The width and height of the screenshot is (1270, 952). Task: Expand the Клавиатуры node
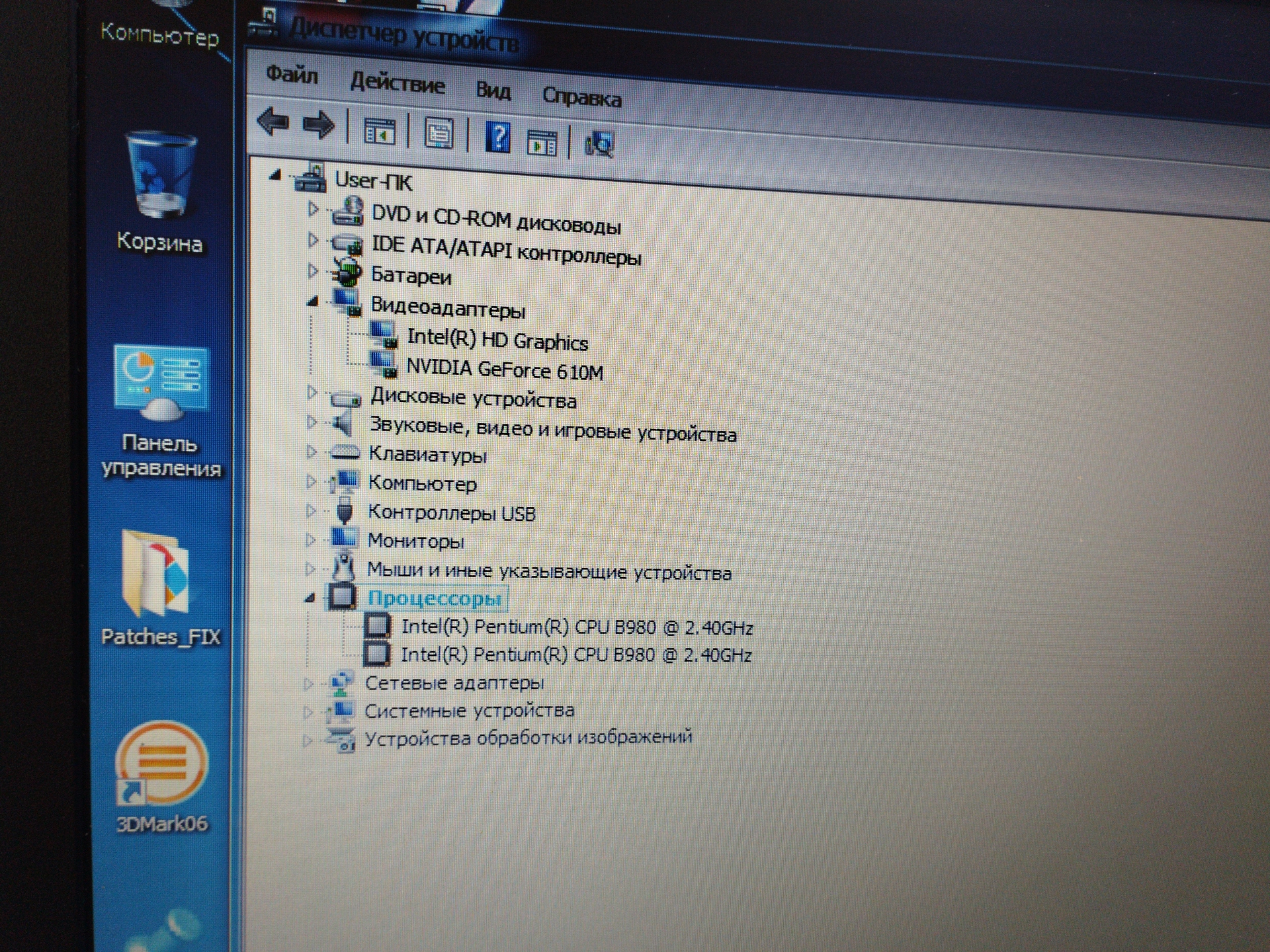pyautogui.click(x=310, y=452)
